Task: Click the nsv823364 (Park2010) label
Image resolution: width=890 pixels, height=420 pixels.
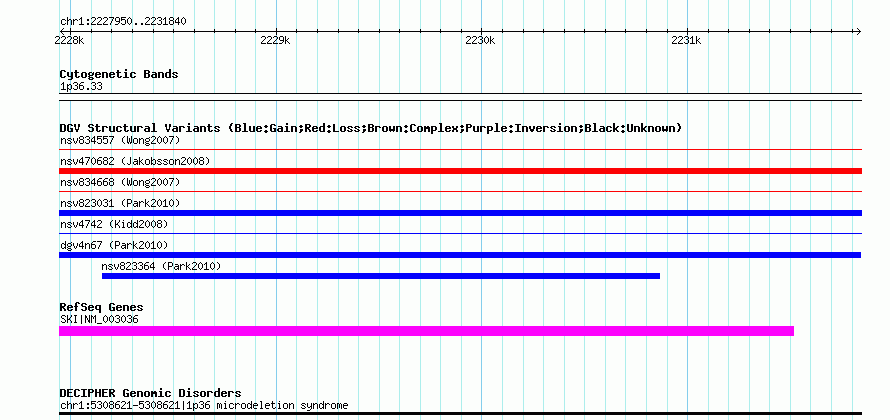Action: pyautogui.click(x=161, y=266)
